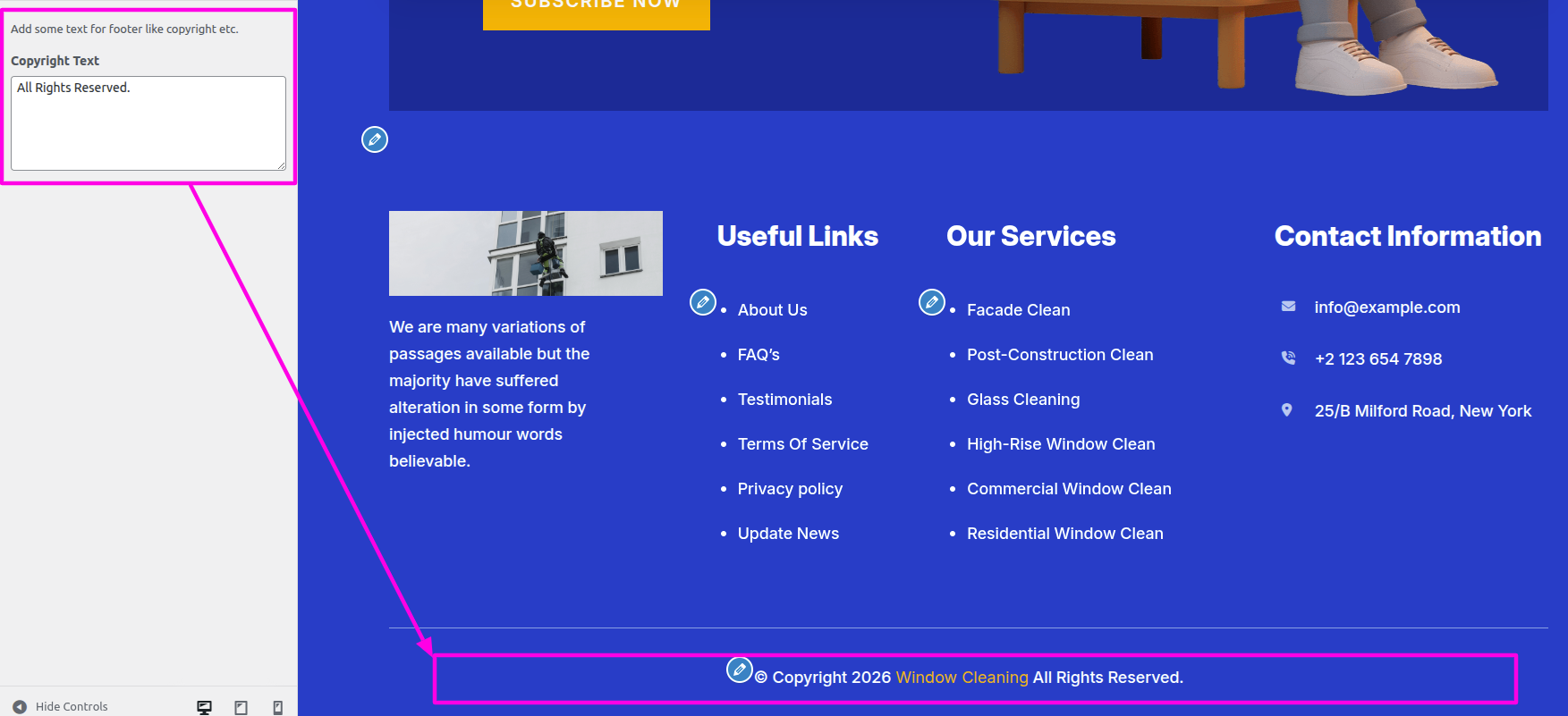Viewport: 1568px width, 716px height.
Task: Switch to desktop preview device icon
Action: click(x=204, y=707)
